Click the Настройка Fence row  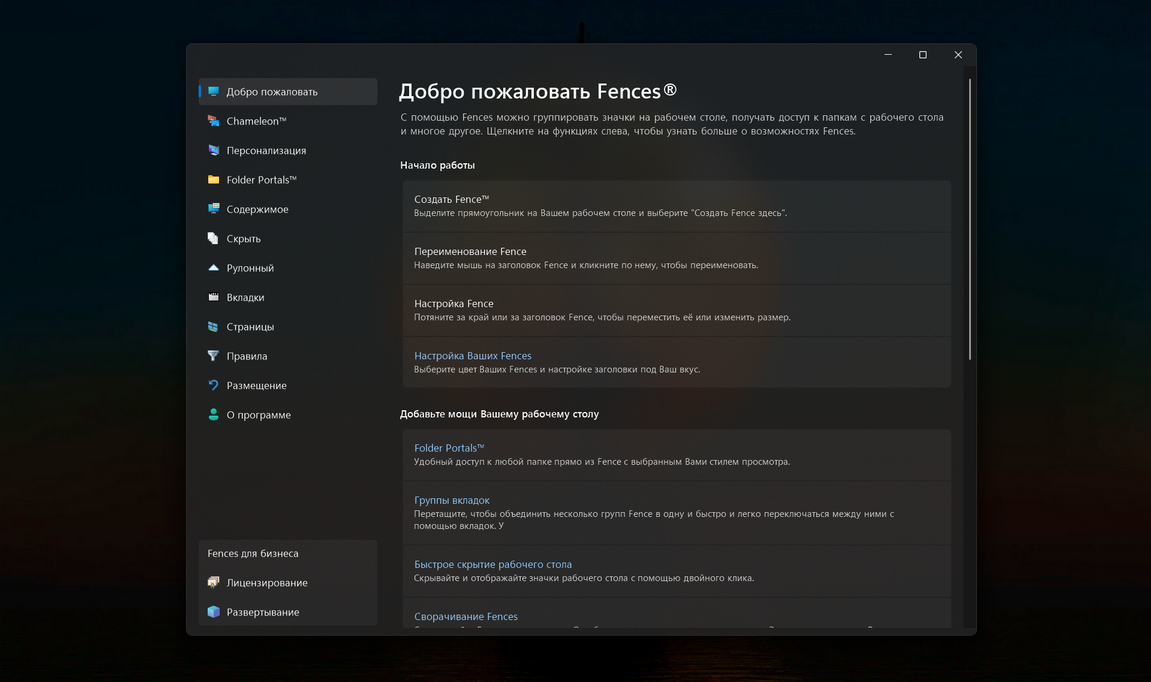pos(677,311)
